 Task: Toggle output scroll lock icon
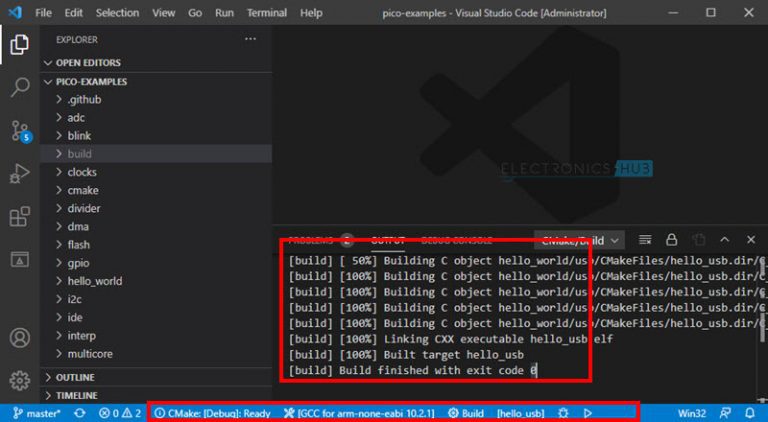(x=672, y=240)
